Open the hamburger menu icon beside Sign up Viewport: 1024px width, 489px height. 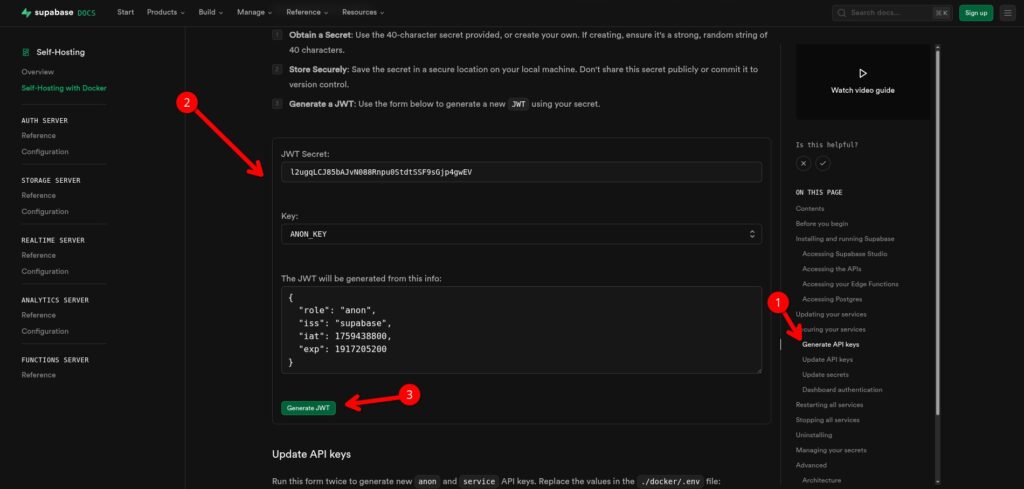1007,12
